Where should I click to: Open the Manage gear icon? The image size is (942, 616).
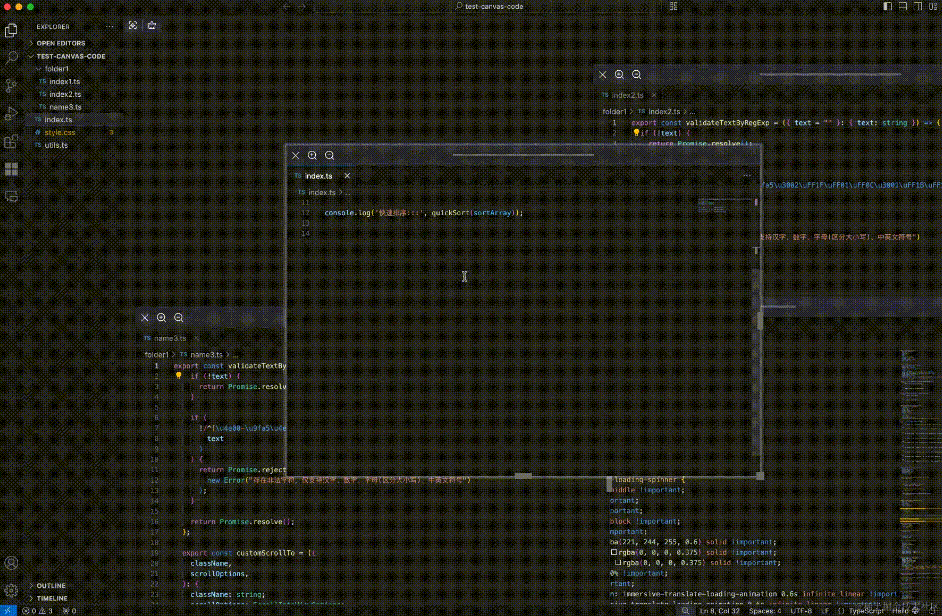click(x=11, y=590)
